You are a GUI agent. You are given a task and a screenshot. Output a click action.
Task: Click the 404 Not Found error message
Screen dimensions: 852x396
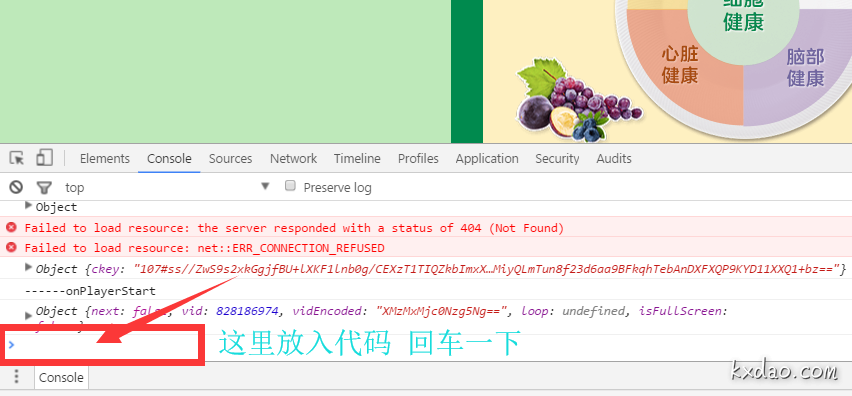pos(294,228)
